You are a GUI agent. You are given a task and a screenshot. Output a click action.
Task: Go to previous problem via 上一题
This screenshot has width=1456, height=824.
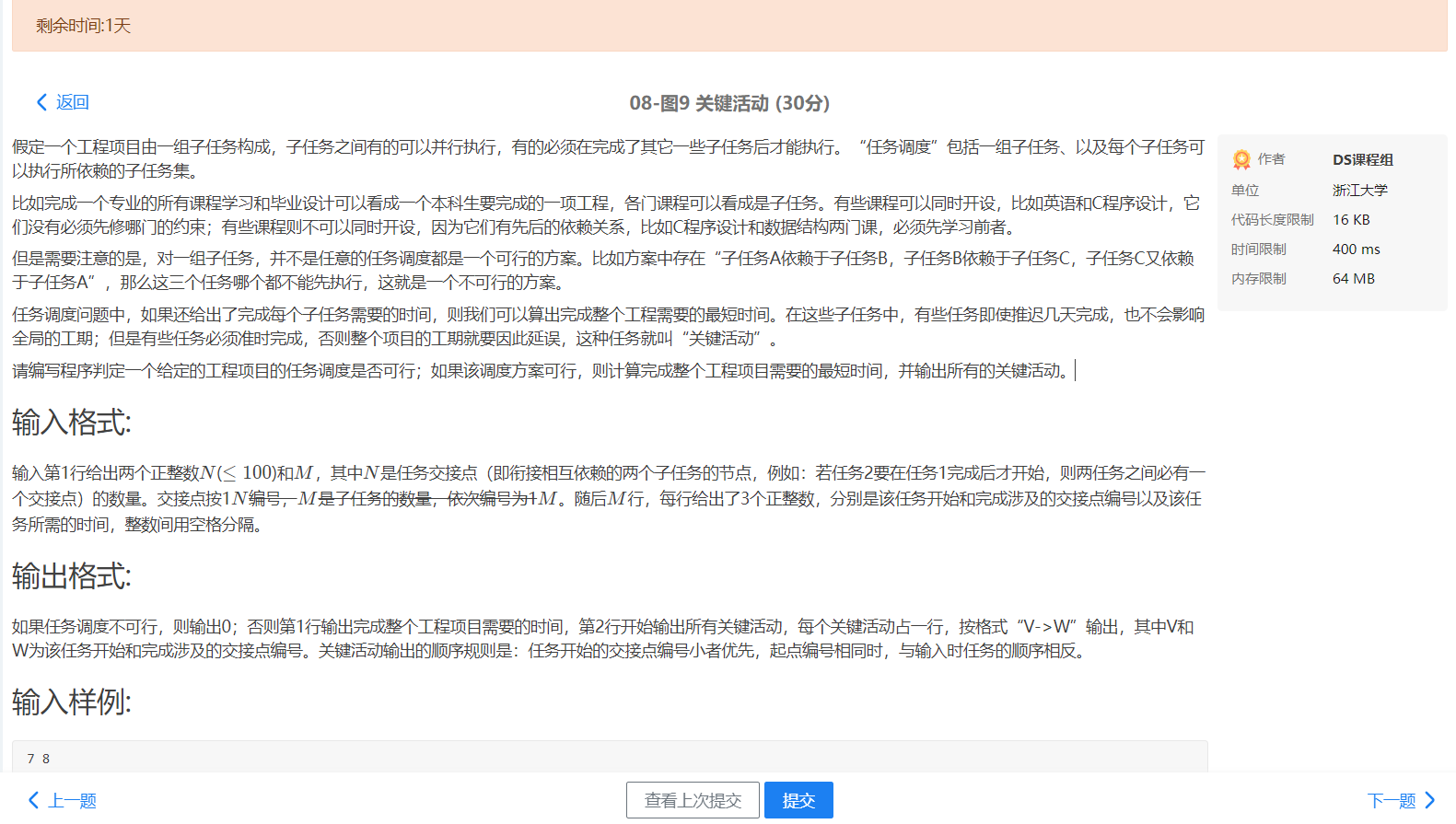(63, 800)
